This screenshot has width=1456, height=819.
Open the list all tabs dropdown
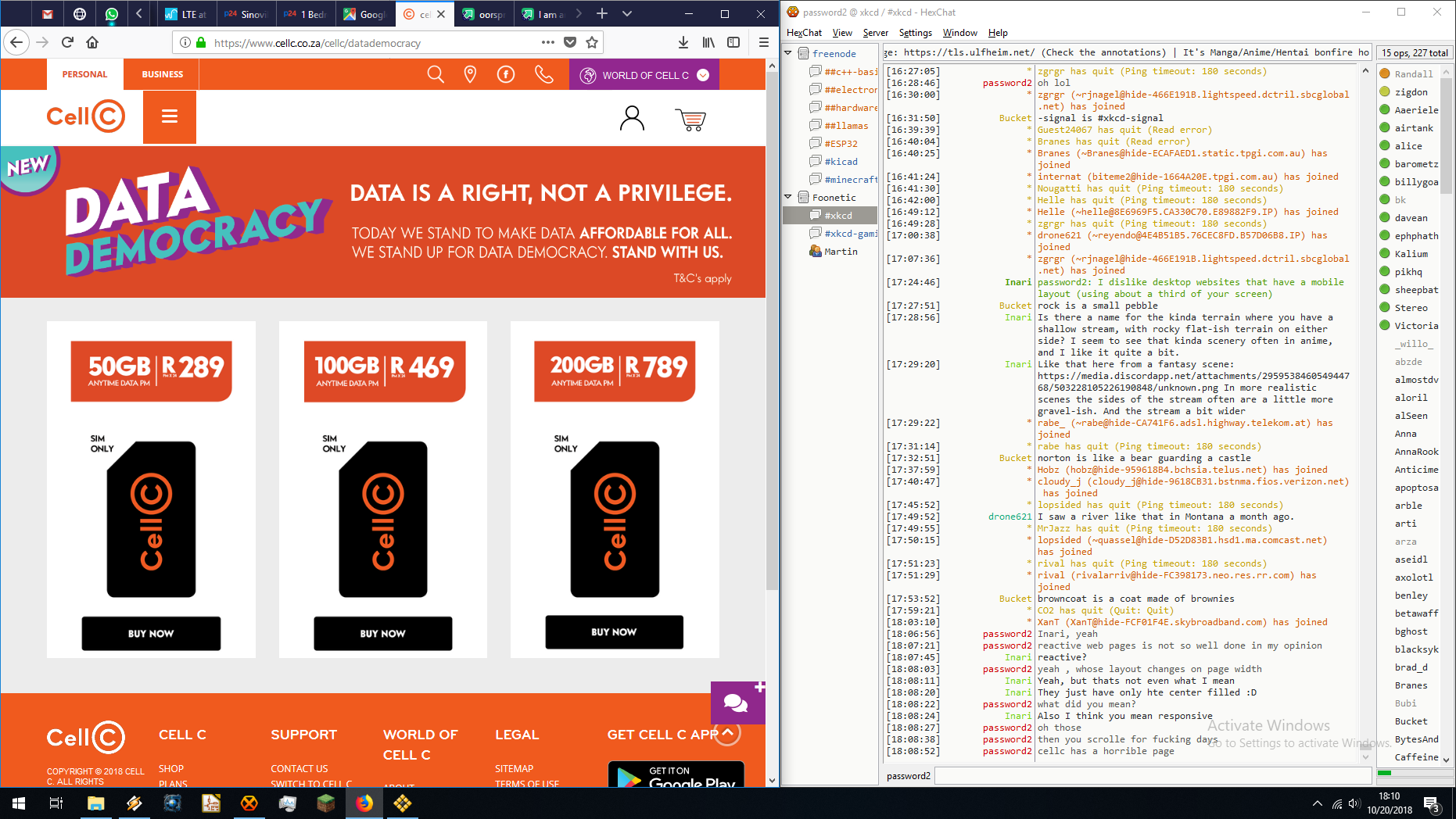tap(627, 14)
